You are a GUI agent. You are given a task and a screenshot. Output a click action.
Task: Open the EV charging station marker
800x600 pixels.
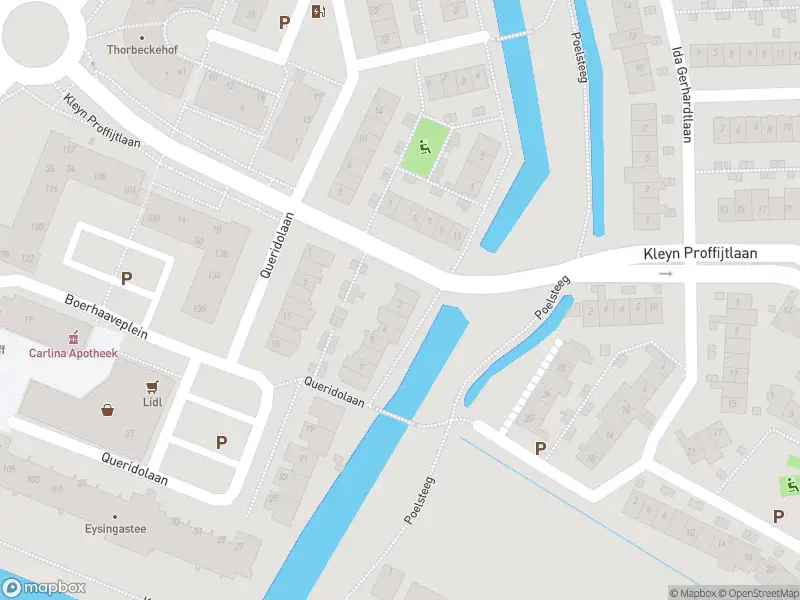point(318,11)
